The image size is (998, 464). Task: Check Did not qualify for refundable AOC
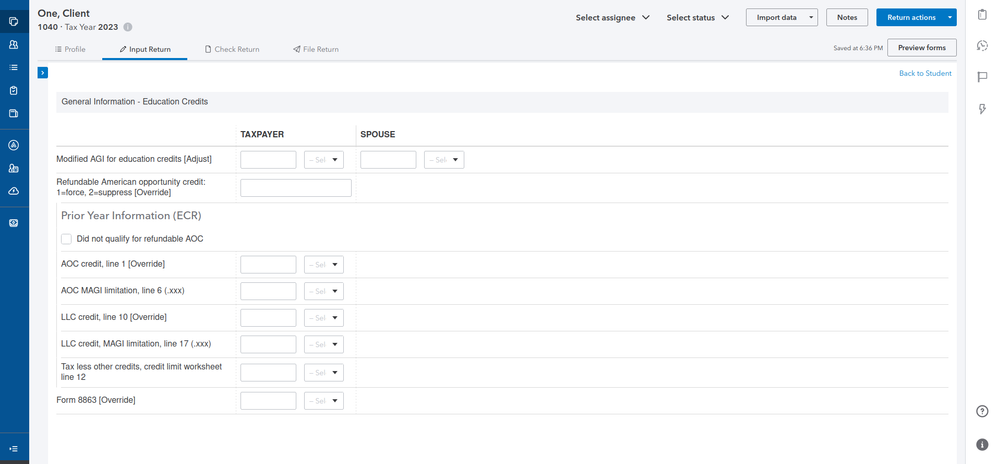67,239
